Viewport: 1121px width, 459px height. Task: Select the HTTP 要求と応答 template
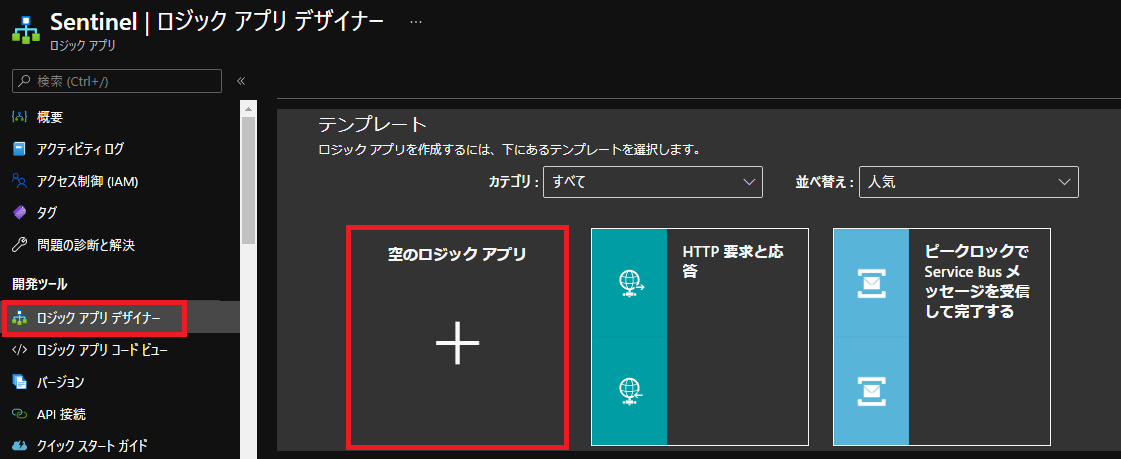[x=700, y=337]
